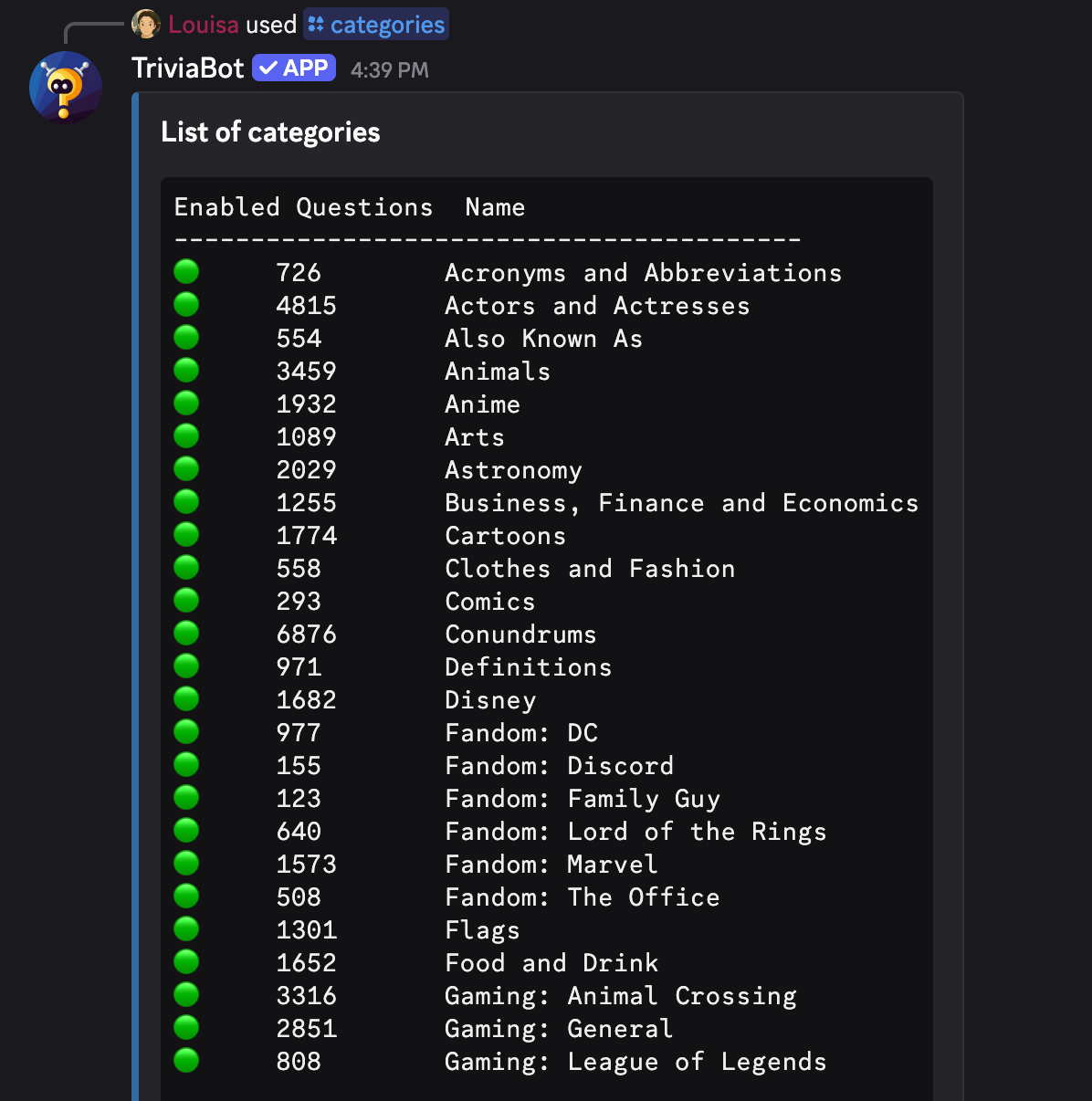This screenshot has width=1092, height=1101.
Task: Click the Enabled Questions column header
Action: click(303, 207)
